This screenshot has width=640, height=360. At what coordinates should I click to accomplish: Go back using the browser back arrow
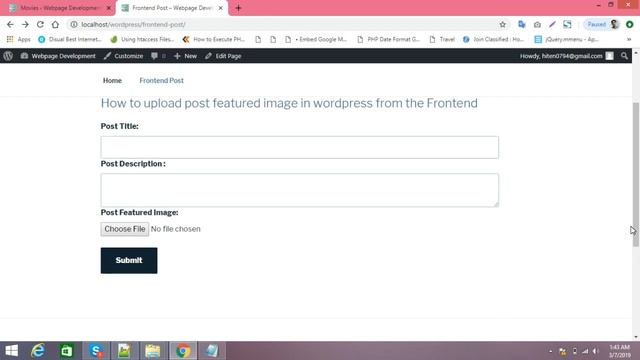[10, 24]
